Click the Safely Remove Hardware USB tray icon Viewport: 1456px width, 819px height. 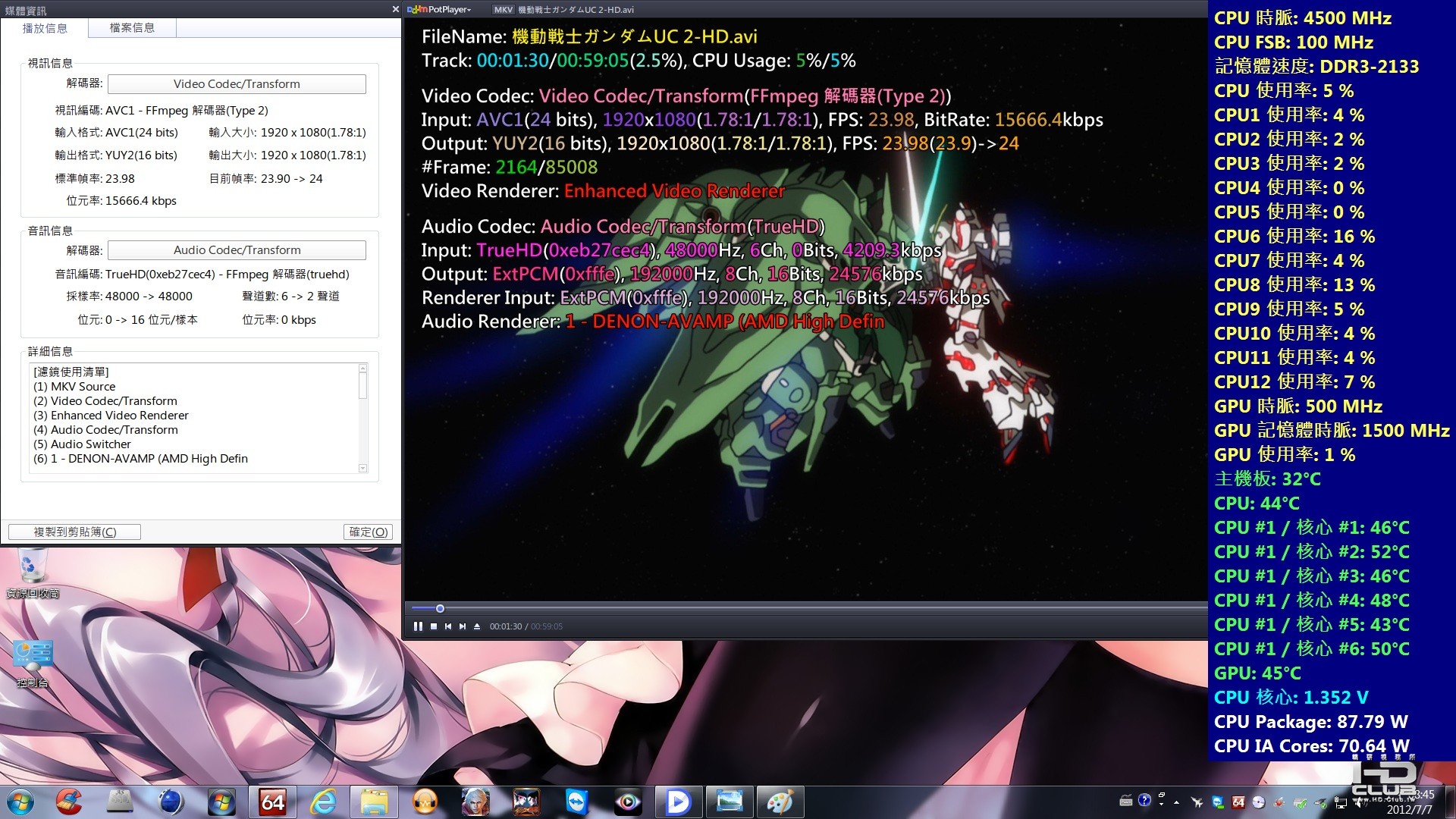(1322, 803)
